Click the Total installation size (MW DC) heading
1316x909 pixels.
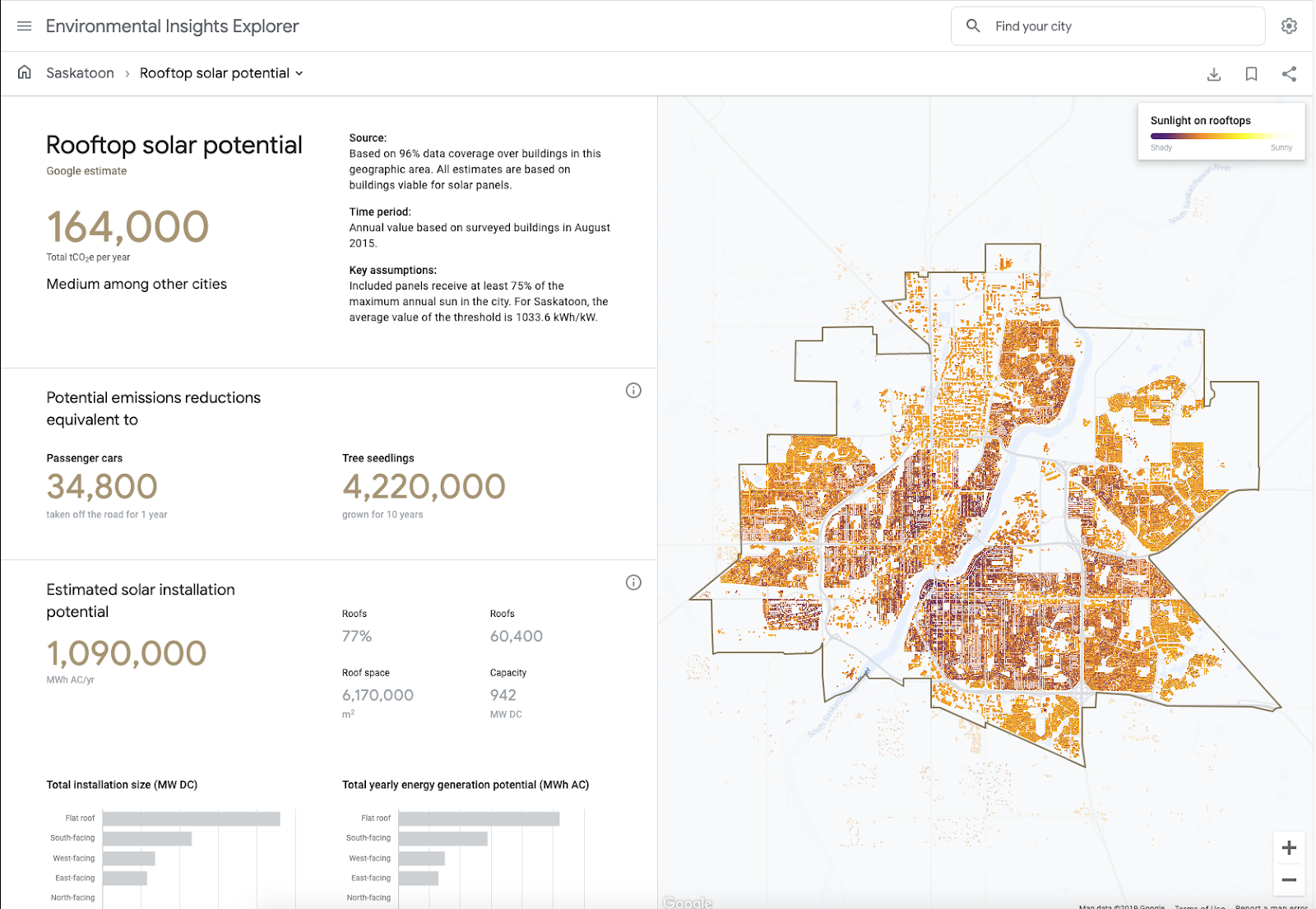(122, 785)
